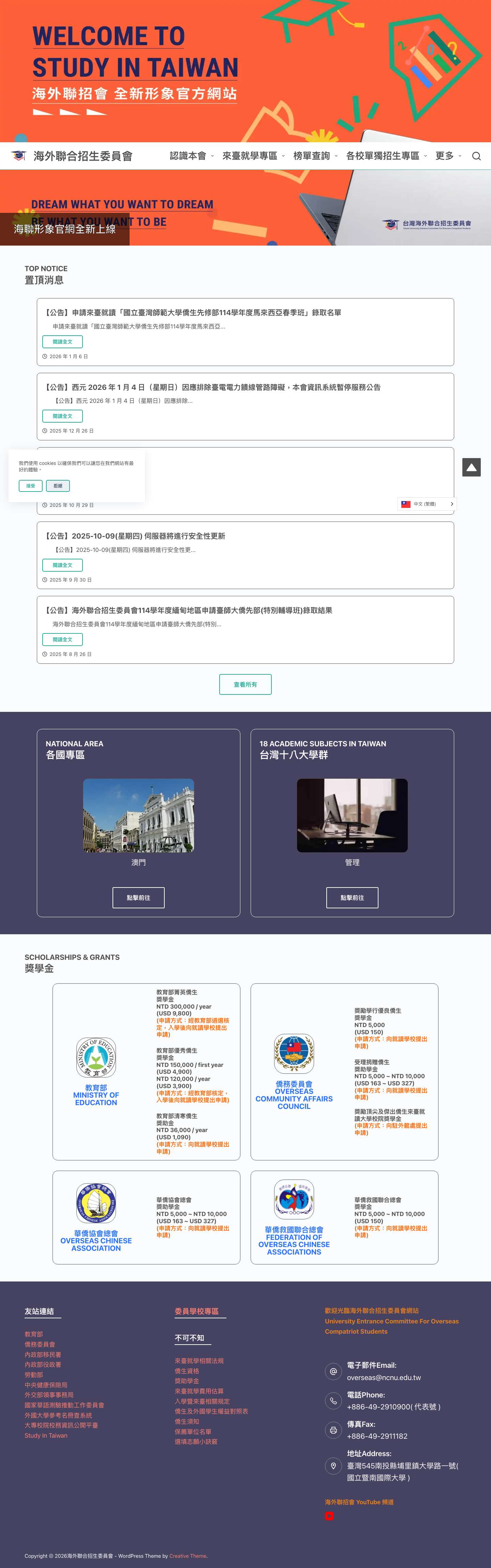Screen dimensions: 491x1568
Task: Open the 僑務委員會 footer link
Action: point(40,1344)
